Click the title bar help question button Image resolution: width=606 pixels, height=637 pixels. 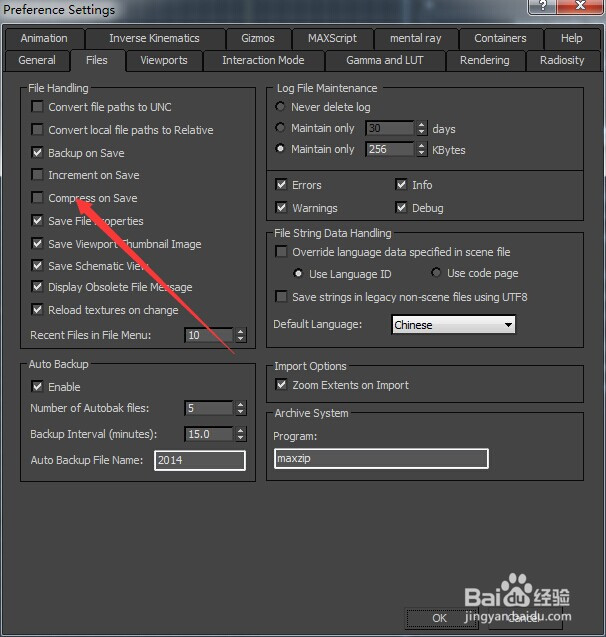pos(542,6)
